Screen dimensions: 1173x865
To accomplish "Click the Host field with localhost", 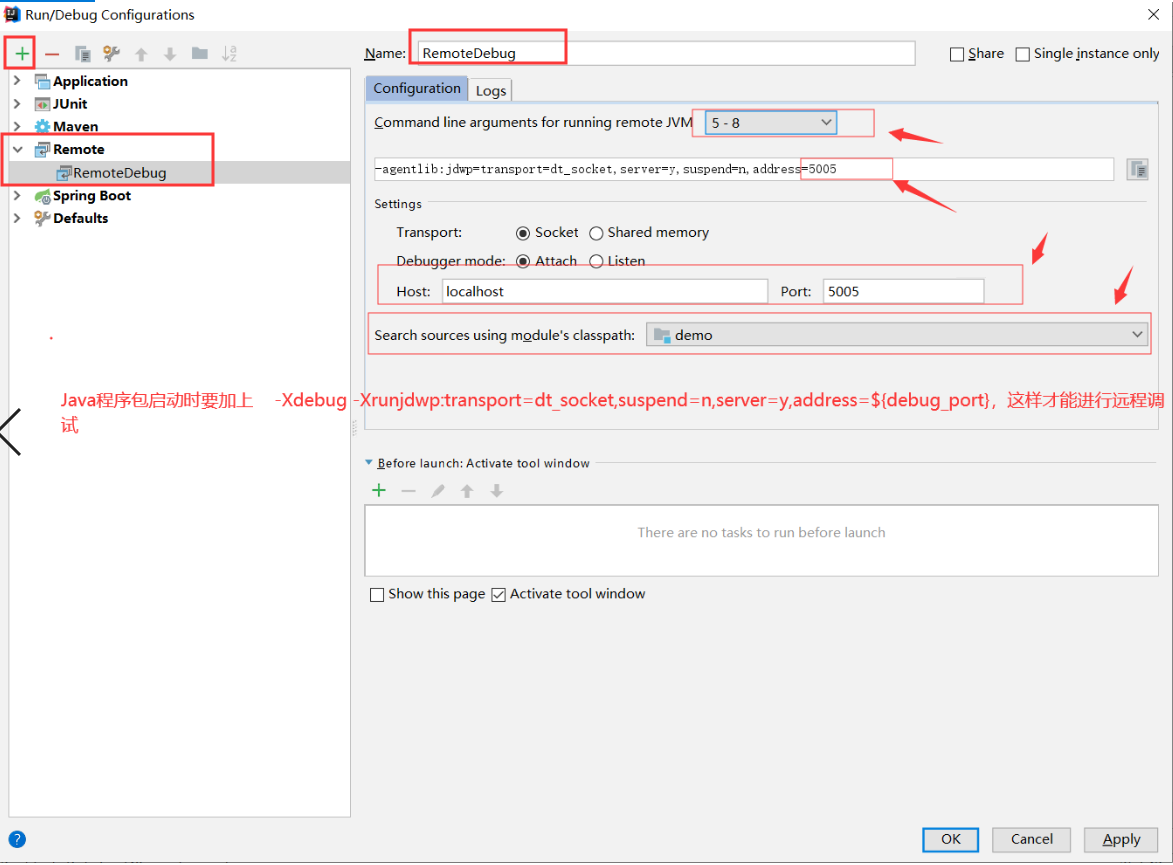I will click(604, 292).
